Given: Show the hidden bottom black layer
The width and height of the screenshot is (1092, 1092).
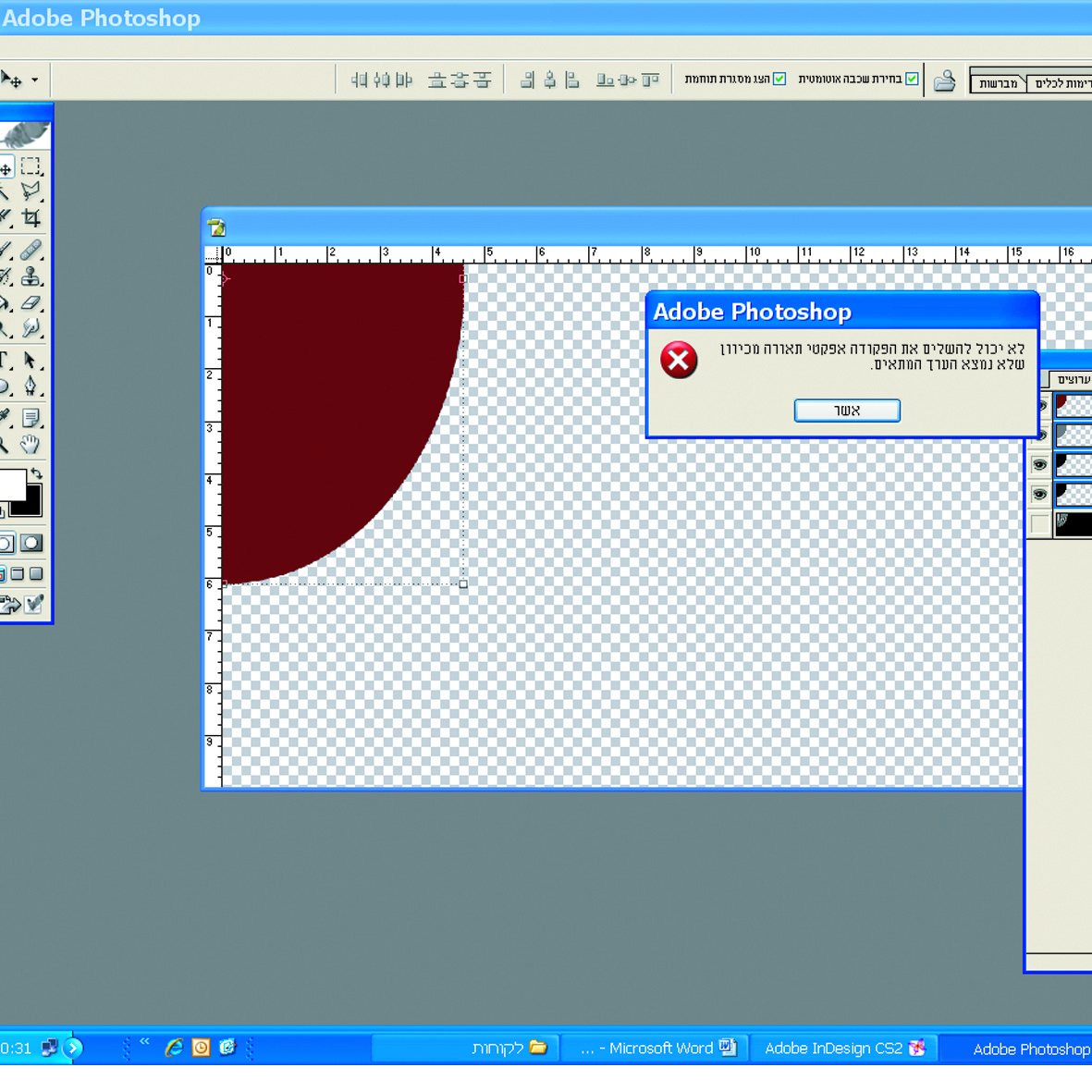Looking at the screenshot, I should [x=1040, y=523].
